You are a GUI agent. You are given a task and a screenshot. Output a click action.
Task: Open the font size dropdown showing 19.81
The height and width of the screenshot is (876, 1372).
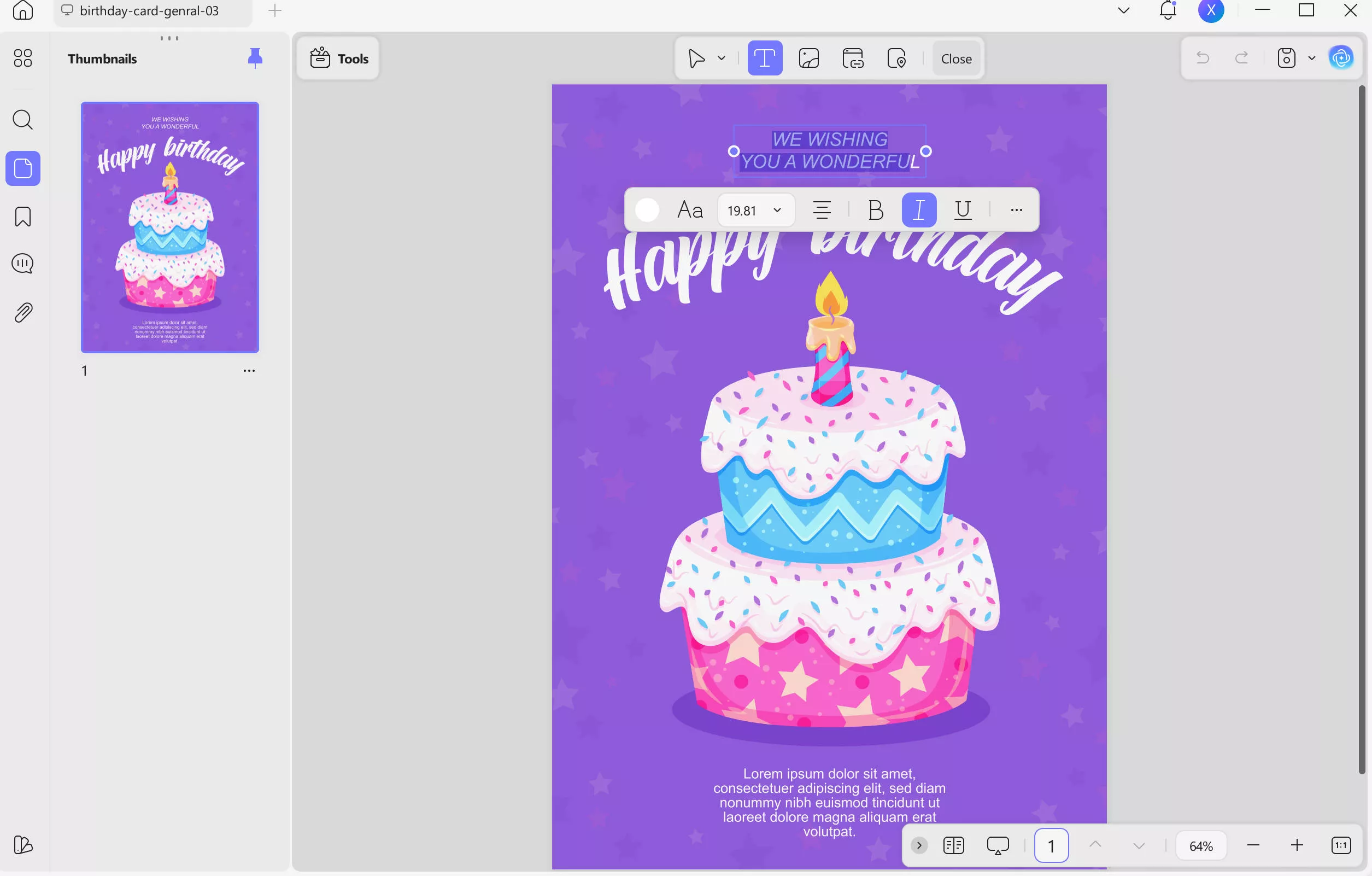tap(755, 210)
